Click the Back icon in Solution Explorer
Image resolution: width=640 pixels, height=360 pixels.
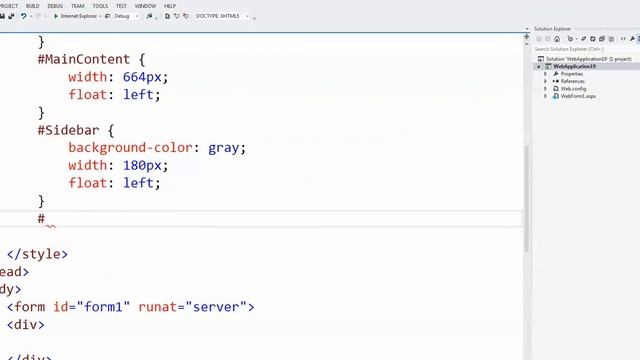coord(539,39)
